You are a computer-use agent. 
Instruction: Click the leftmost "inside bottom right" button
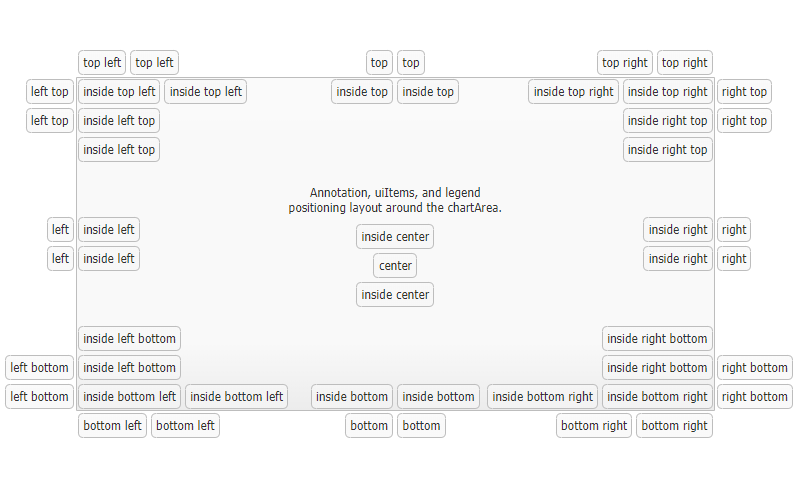(x=542, y=397)
